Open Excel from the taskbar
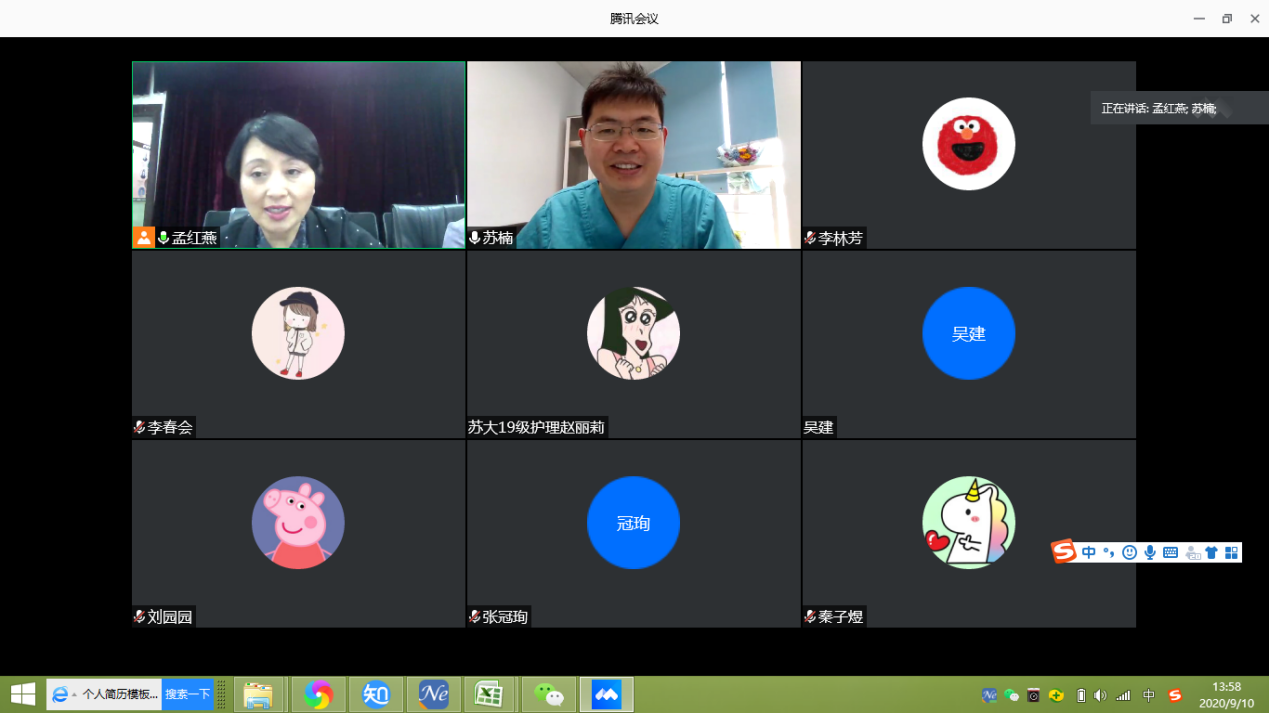The image size is (1269, 713). tap(489, 694)
